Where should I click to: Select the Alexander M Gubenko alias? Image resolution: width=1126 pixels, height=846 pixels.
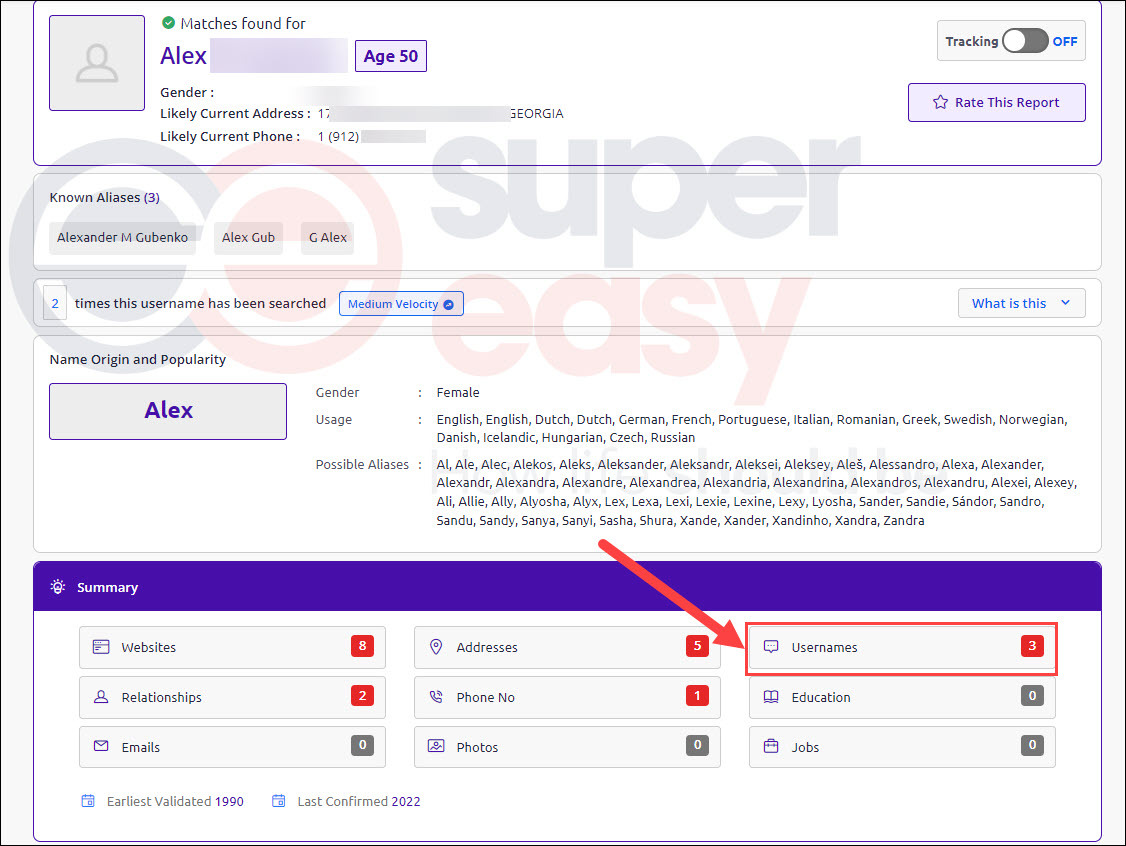tap(122, 238)
